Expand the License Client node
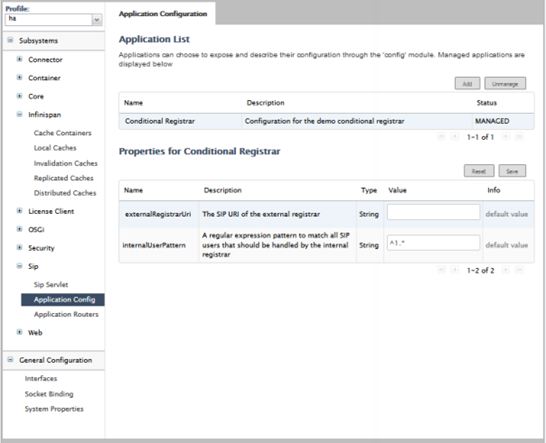 tap(20, 210)
